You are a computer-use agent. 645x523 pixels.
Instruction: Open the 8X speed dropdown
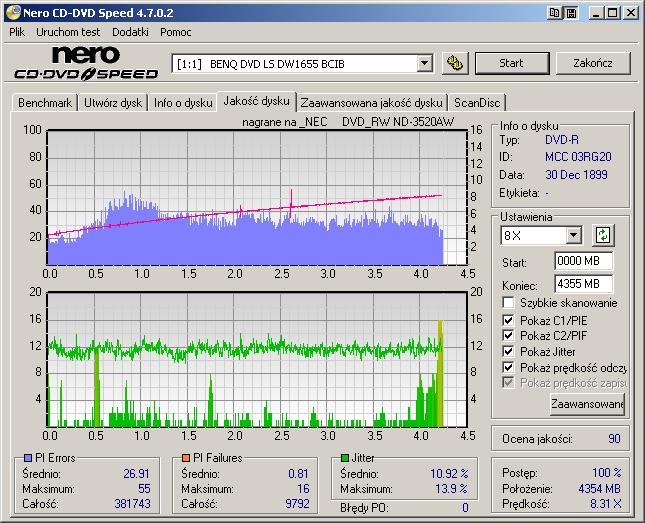coord(573,236)
